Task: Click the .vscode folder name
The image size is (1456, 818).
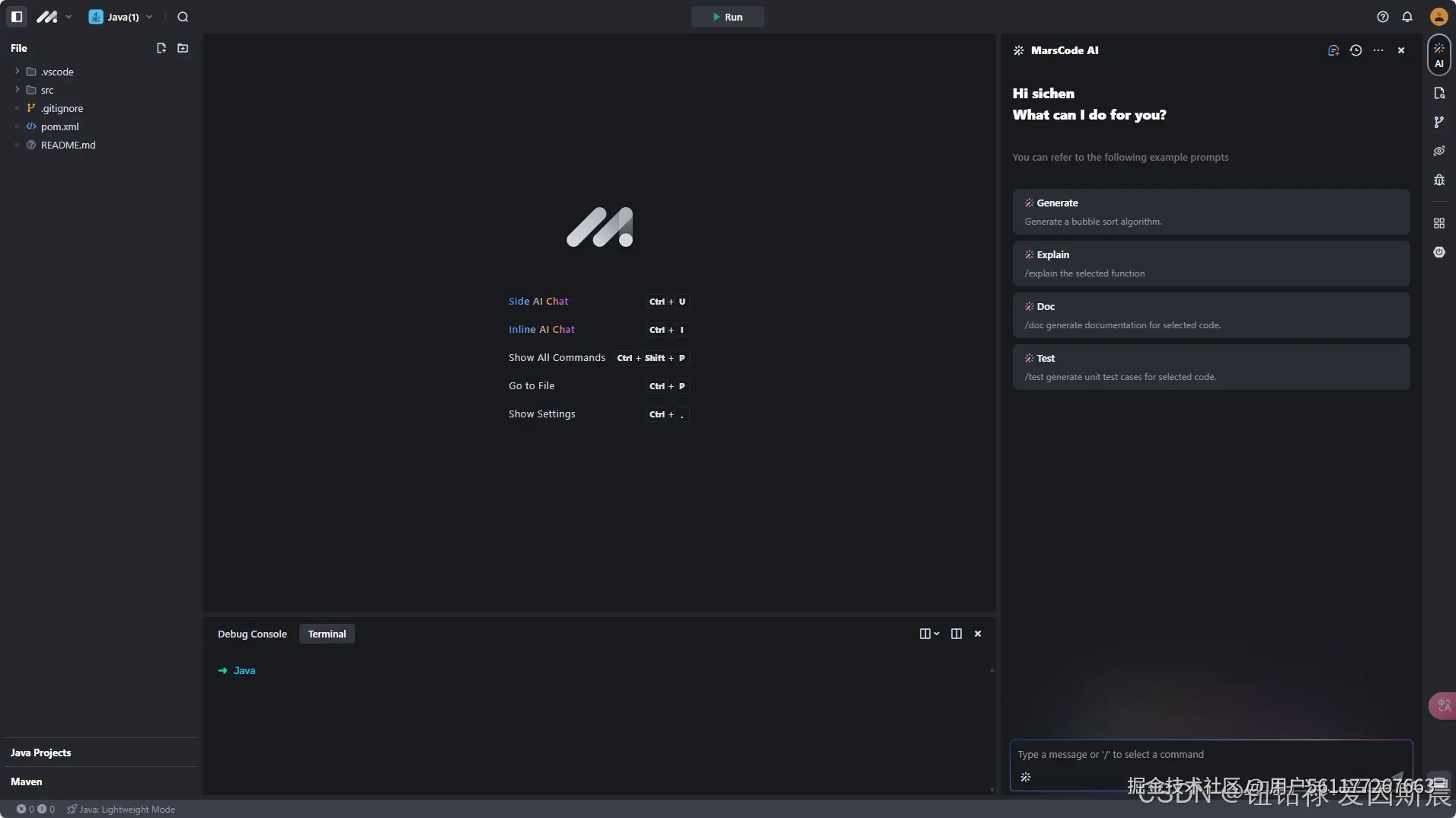Action: click(x=57, y=72)
